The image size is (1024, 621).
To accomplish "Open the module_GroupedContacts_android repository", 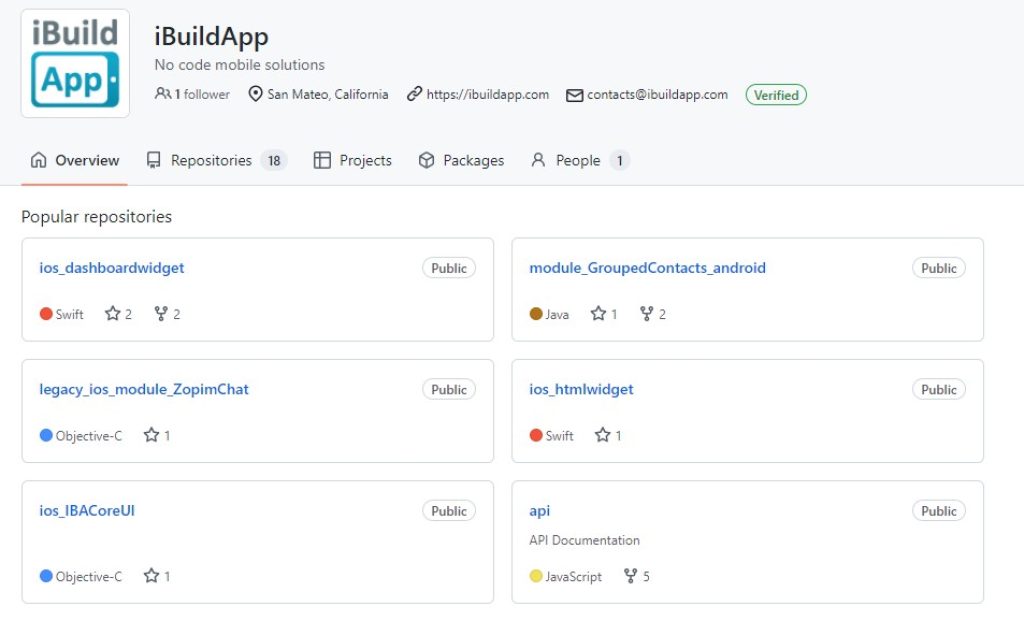I will click(x=647, y=267).
